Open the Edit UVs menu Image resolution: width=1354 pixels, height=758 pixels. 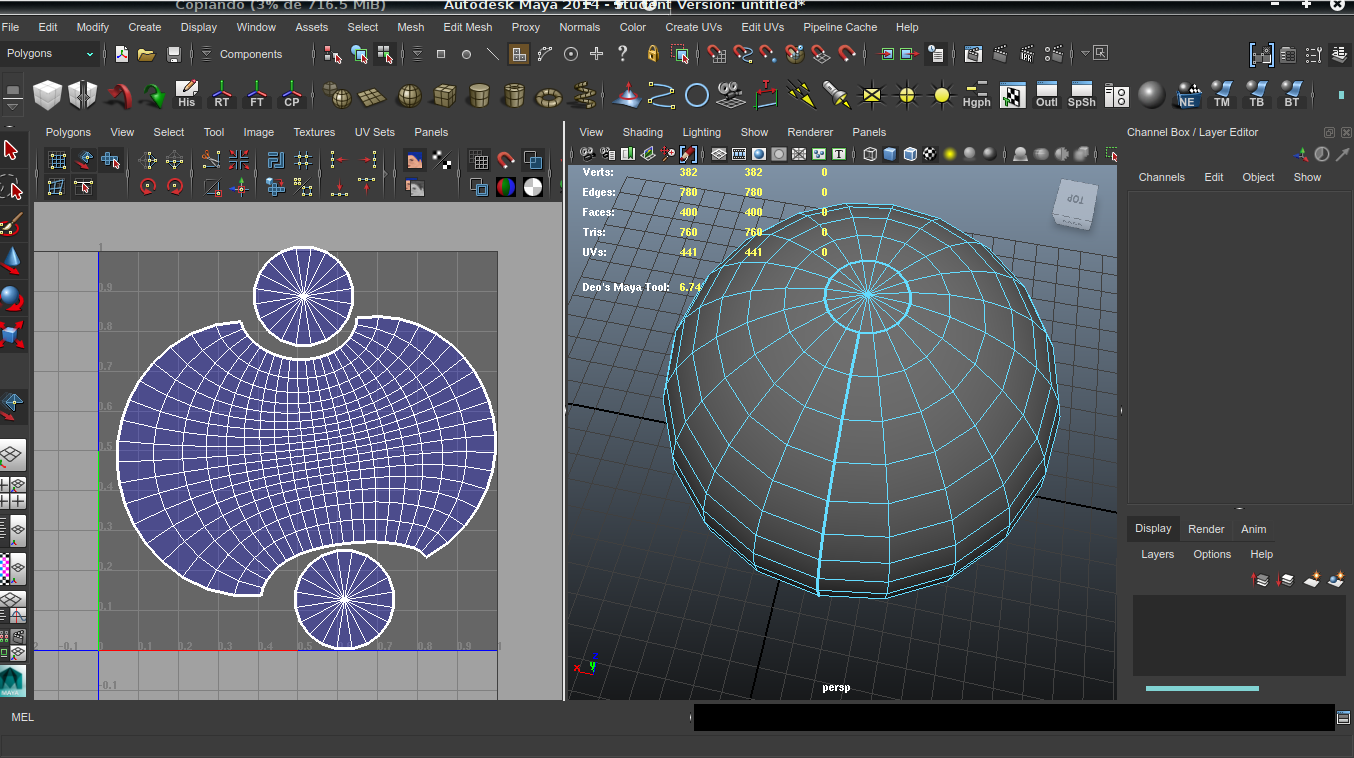tap(762, 27)
